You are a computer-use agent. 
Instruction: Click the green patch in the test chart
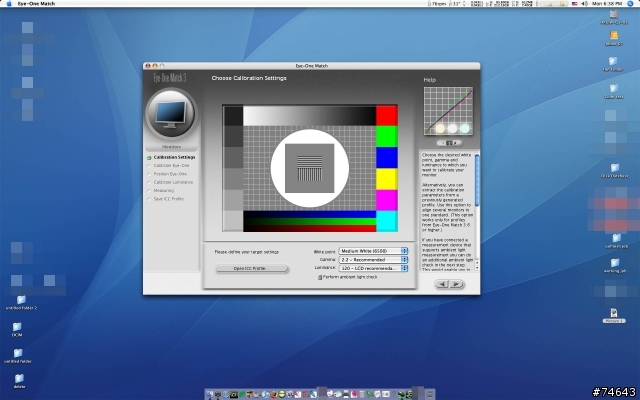tap(387, 136)
